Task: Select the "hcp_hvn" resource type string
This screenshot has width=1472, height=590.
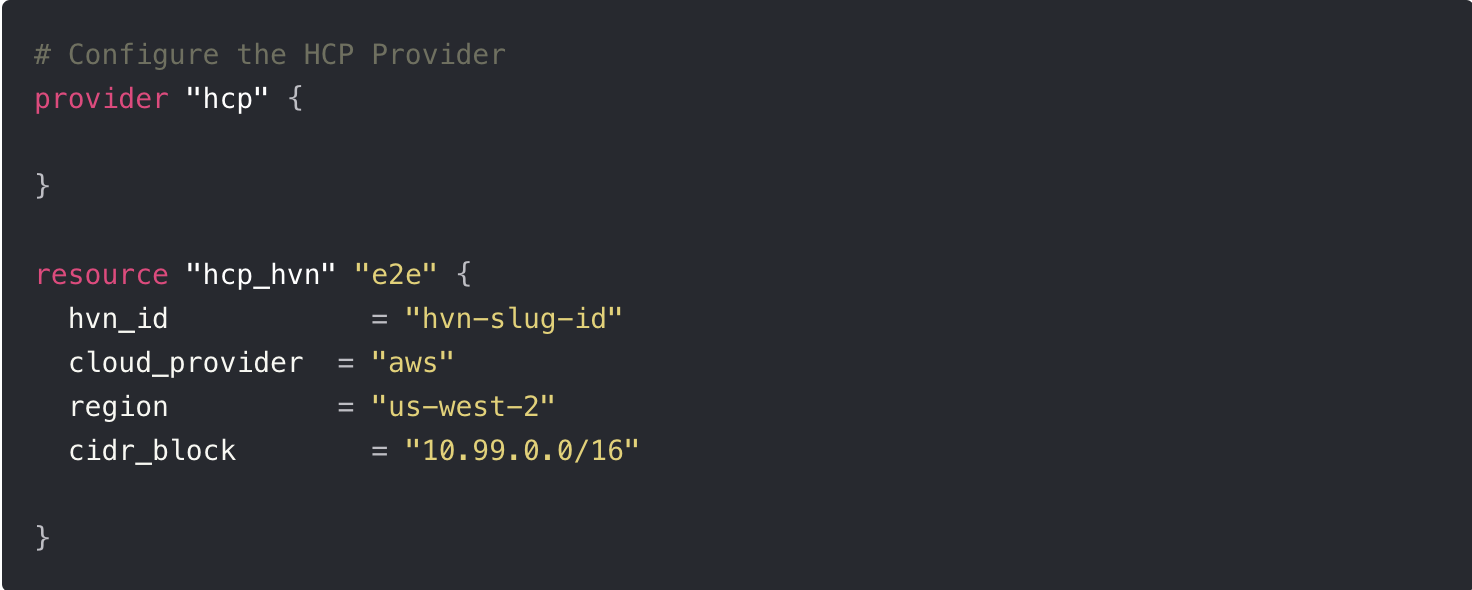Action: pyautogui.click(x=261, y=275)
